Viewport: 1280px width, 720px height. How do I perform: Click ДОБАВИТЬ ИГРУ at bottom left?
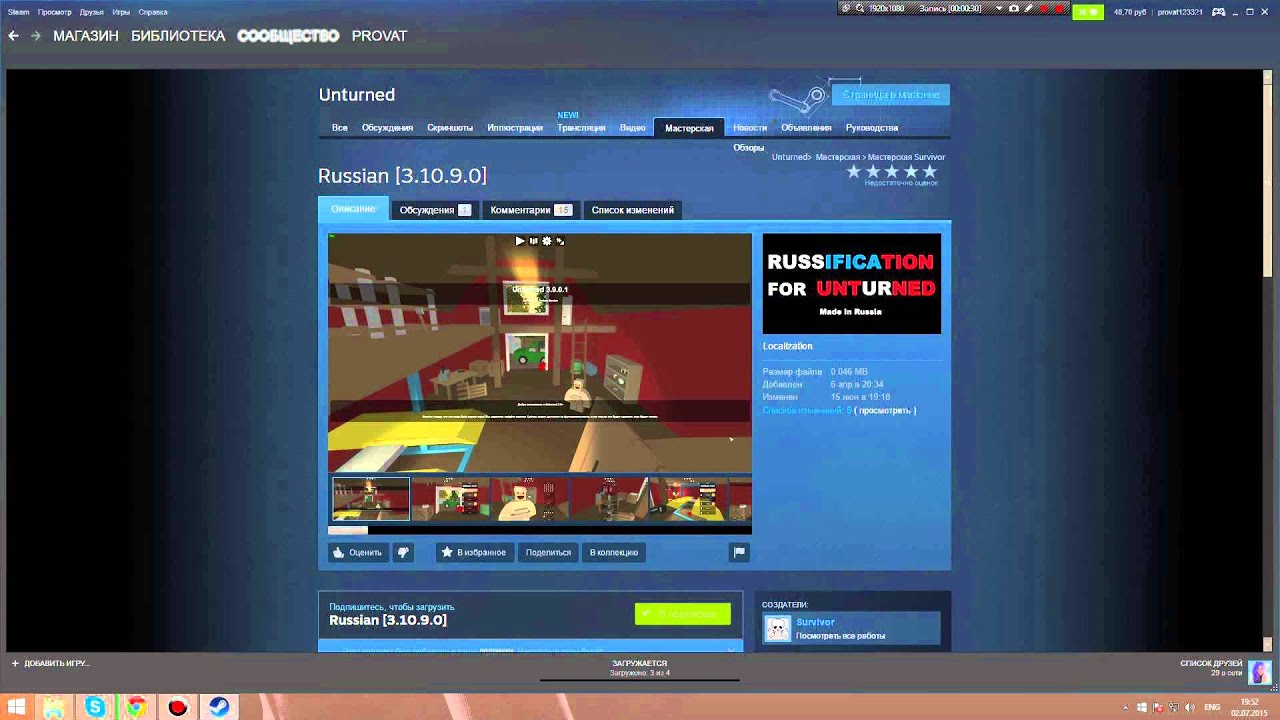coord(50,663)
